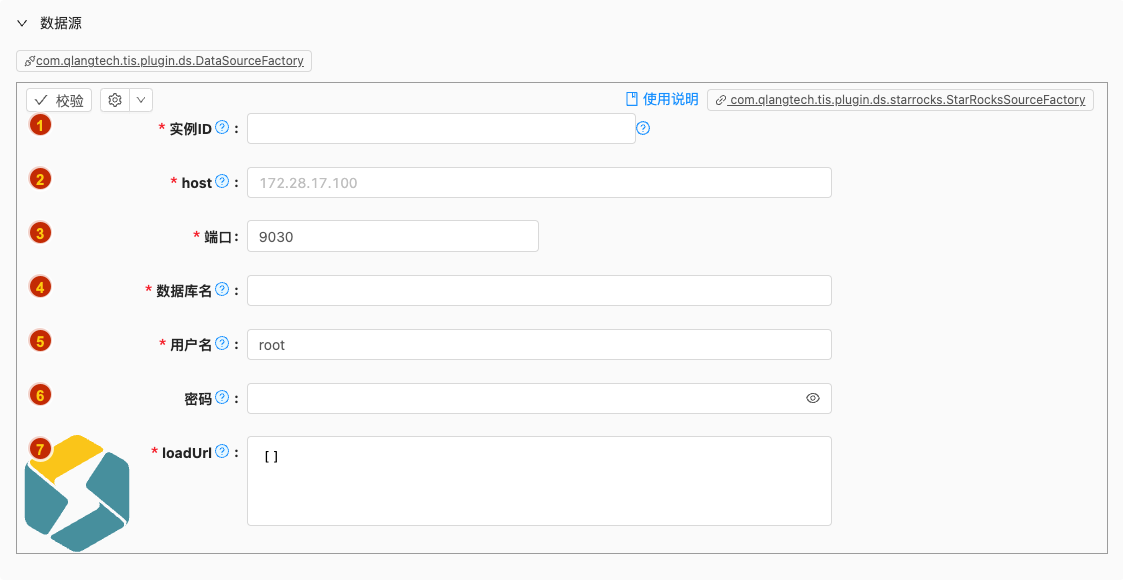Click the help icon beside 数据库名 label
This screenshot has width=1123, height=580.
point(222,290)
